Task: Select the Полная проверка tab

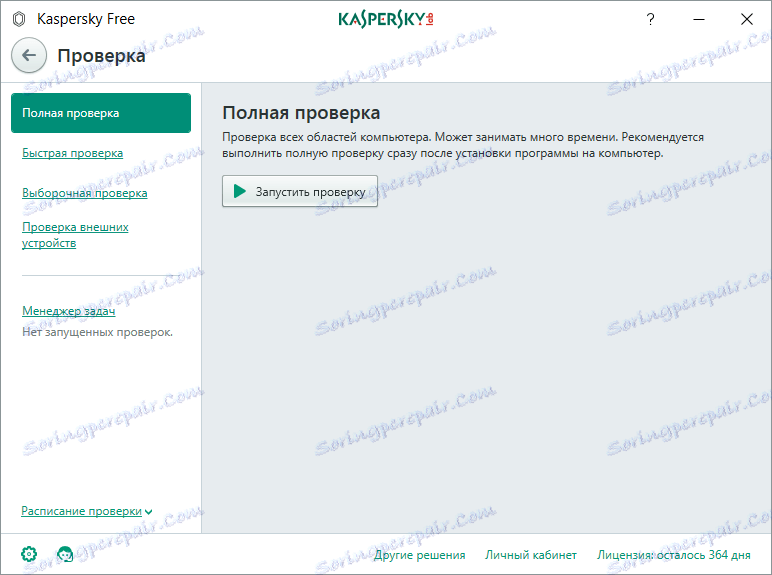Action: (x=101, y=113)
